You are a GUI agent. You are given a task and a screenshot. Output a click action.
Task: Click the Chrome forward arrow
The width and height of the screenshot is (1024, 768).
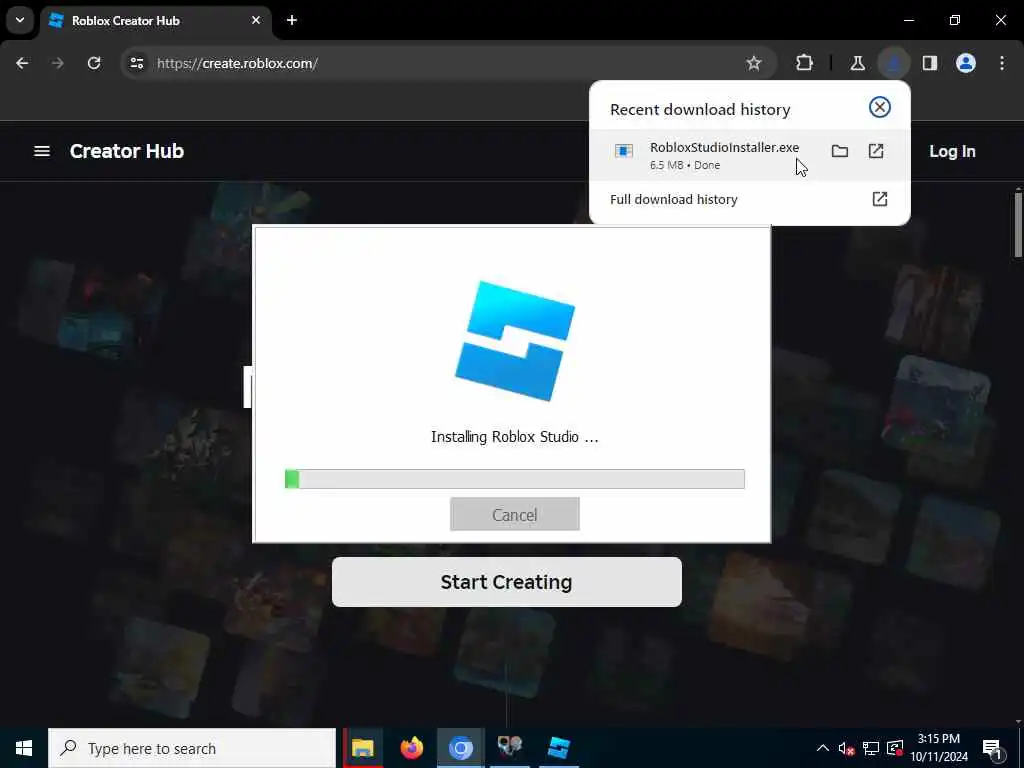[x=57, y=63]
